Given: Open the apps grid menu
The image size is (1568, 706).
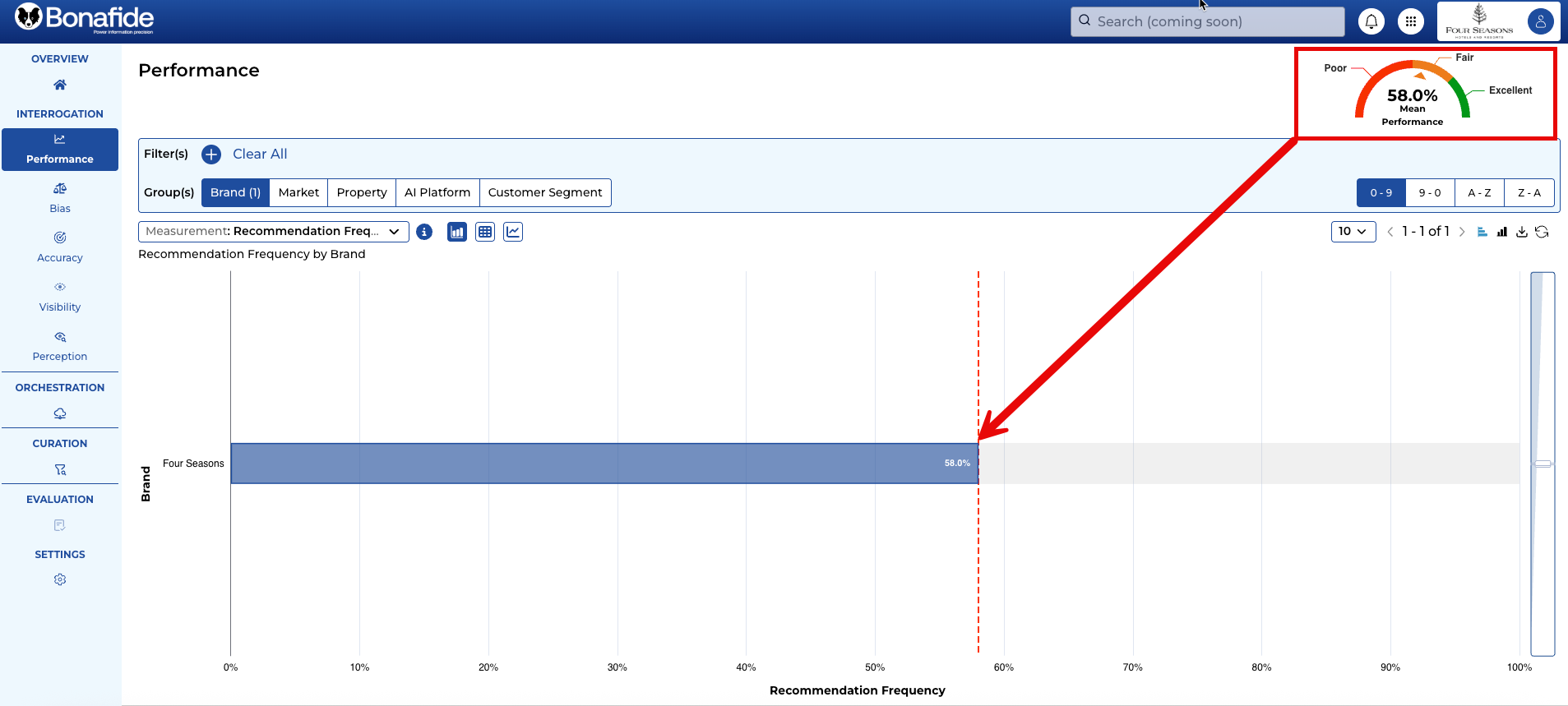Looking at the screenshot, I should pyautogui.click(x=1410, y=22).
